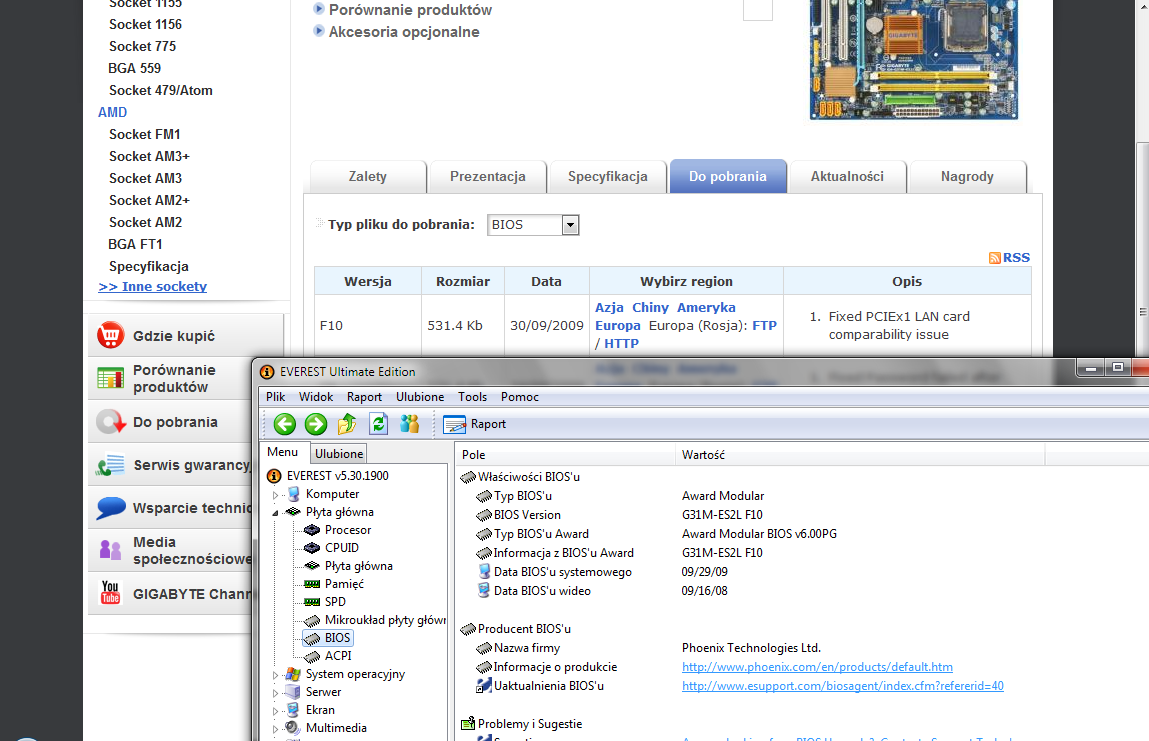The height and width of the screenshot is (741, 1149).
Task: Select System operacyjny tree item
Action: point(345,674)
